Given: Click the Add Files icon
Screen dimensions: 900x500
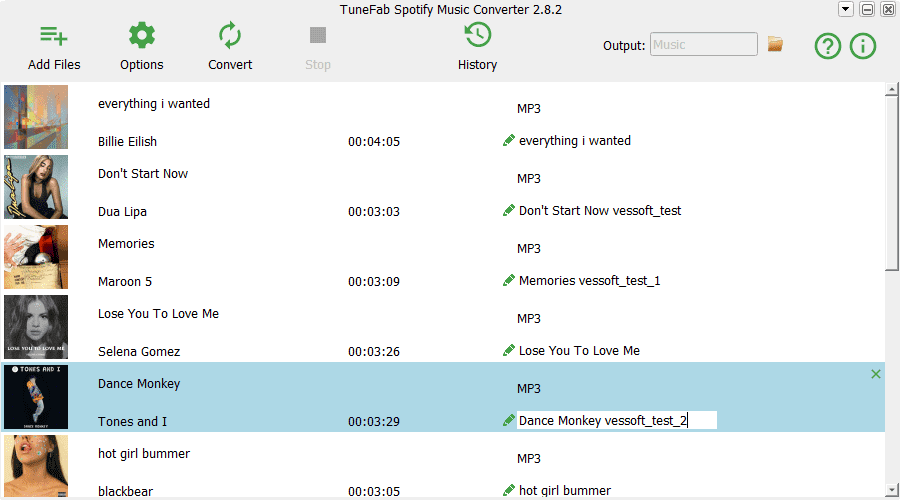Looking at the screenshot, I should [54, 36].
